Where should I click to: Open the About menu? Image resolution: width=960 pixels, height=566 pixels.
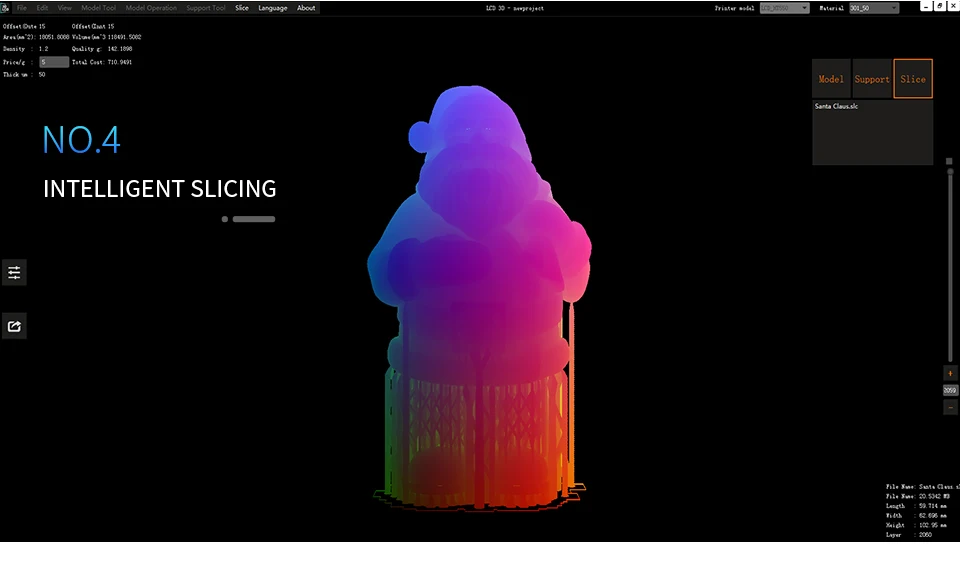306,8
